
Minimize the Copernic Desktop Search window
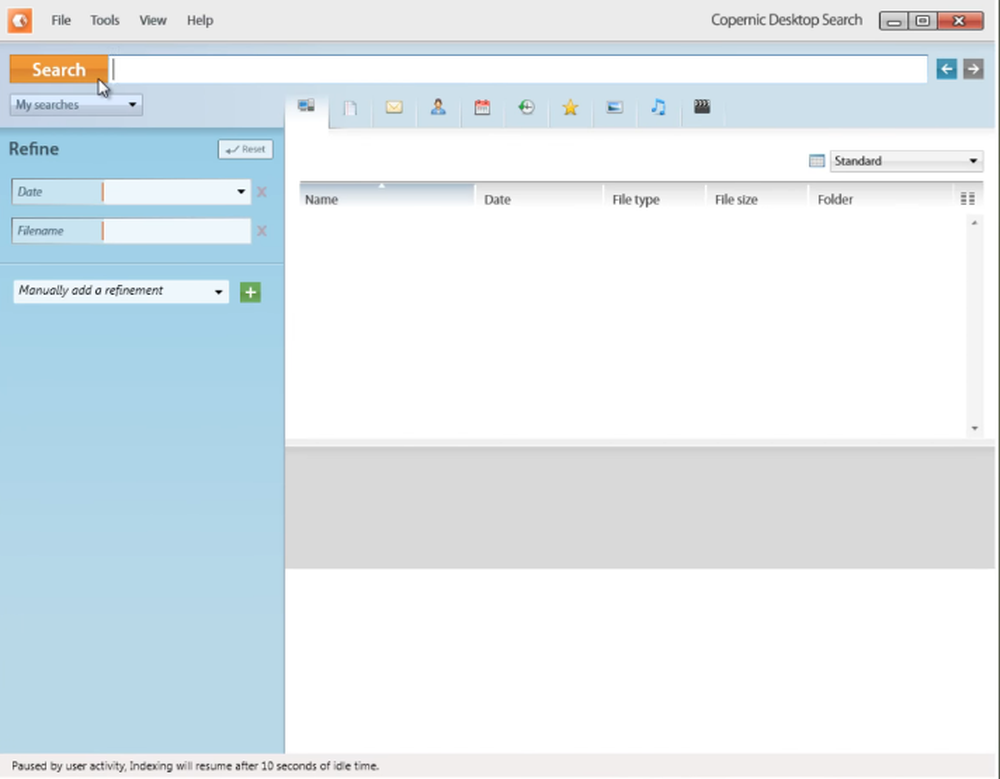(x=894, y=21)
